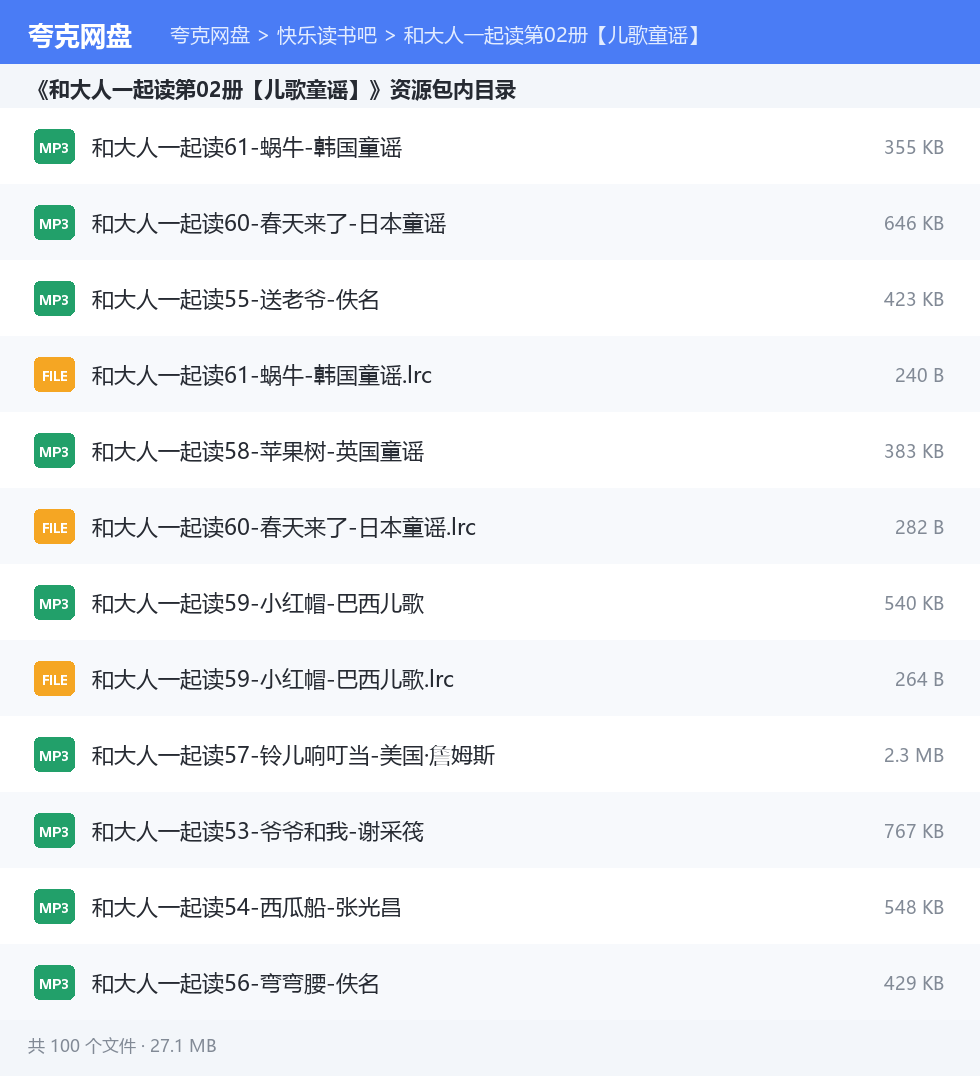The width and height of the screenshot is (980, 1076).
Task: Select file name 和大人一起读56-弯弯腰-佚名
Action: click(235, 984)
